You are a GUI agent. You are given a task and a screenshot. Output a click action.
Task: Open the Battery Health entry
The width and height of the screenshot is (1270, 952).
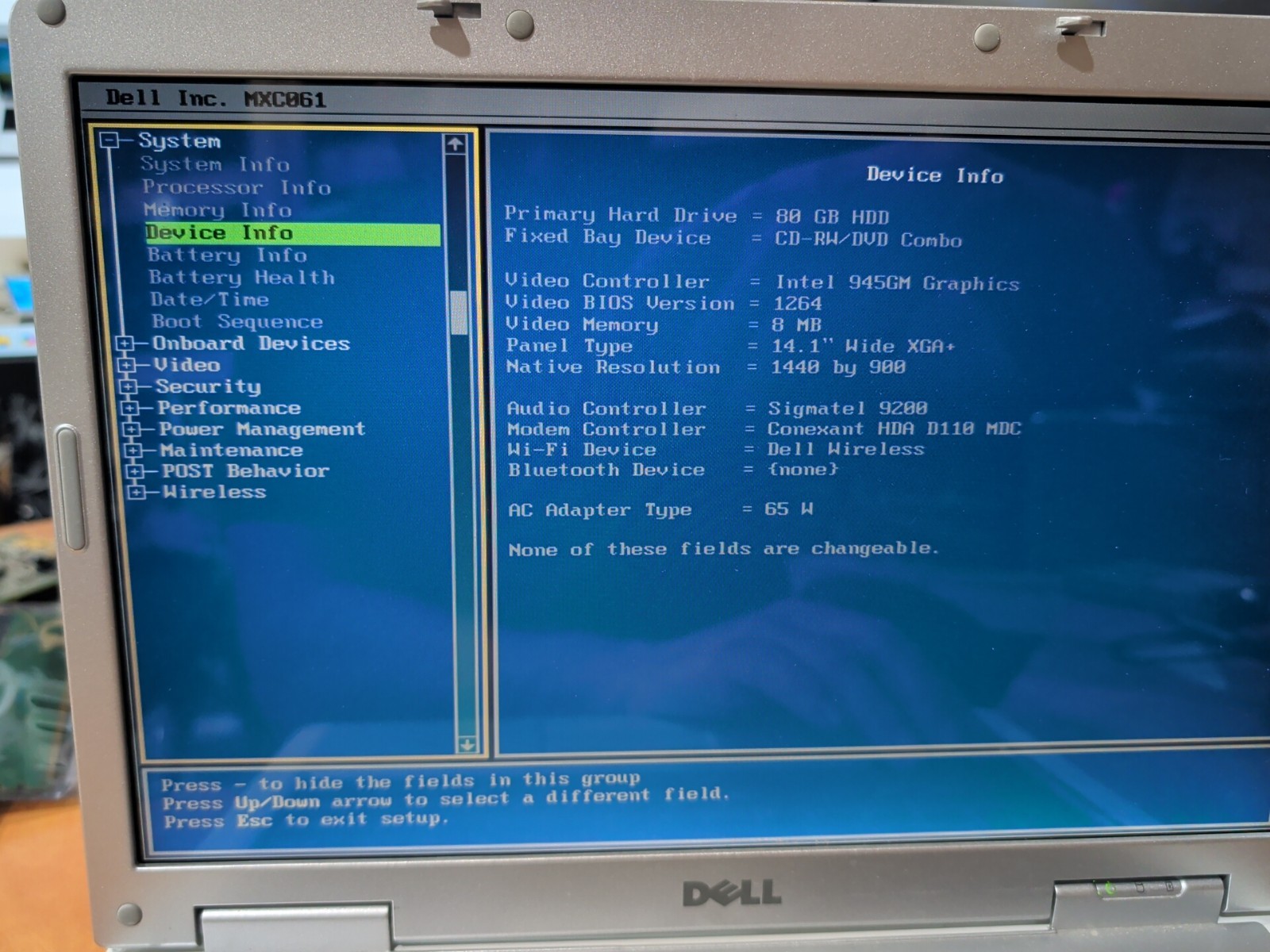242,278
